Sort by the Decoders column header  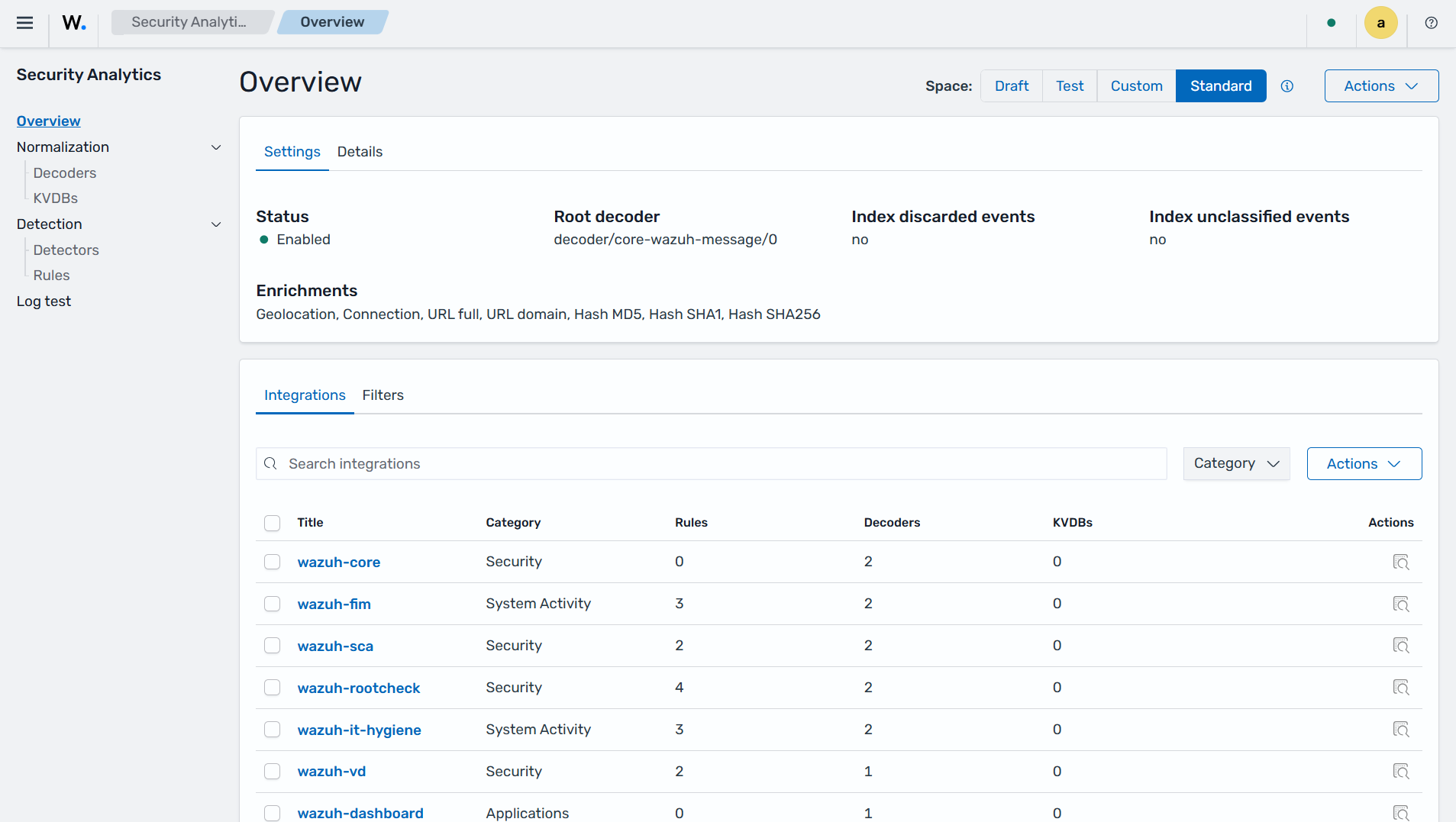(892, 523)
